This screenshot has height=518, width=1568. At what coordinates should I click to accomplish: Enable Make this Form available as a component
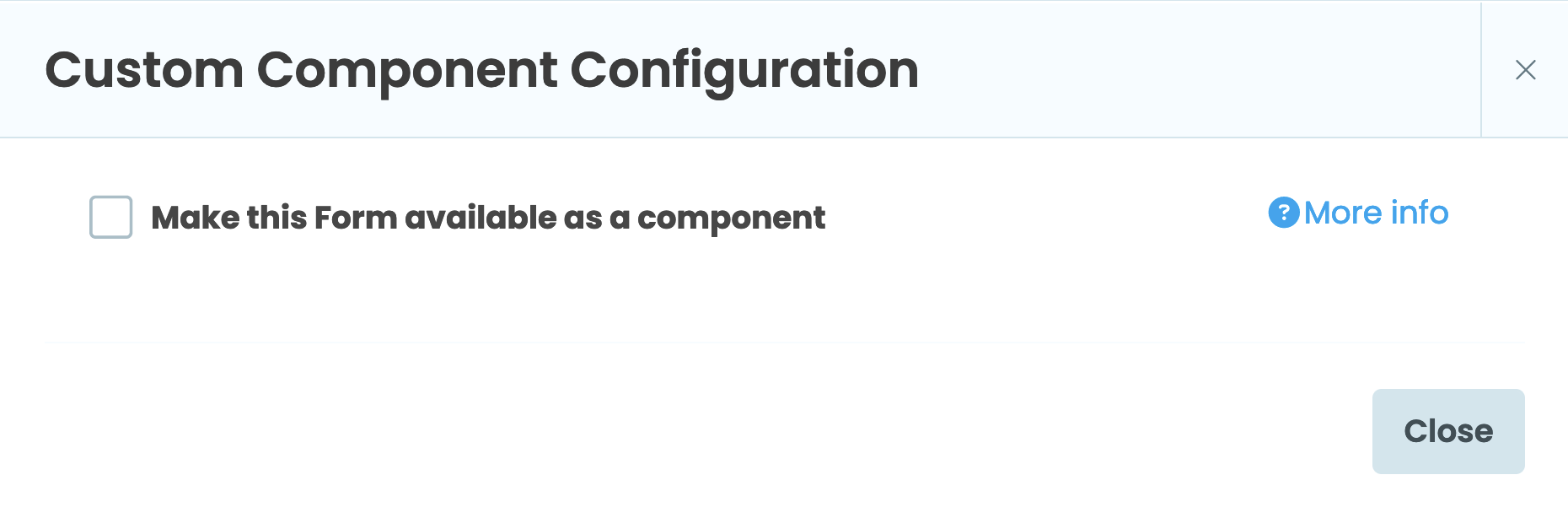click(x=113, y=218)
